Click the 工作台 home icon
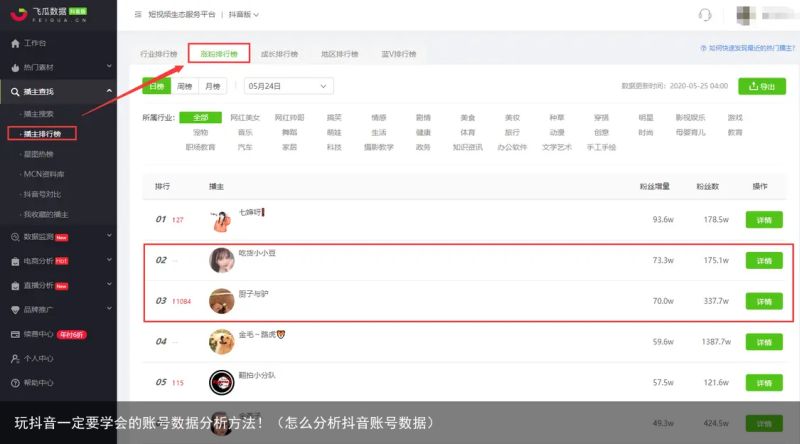This screenshot has height=444, width=800. click(15, 43)
